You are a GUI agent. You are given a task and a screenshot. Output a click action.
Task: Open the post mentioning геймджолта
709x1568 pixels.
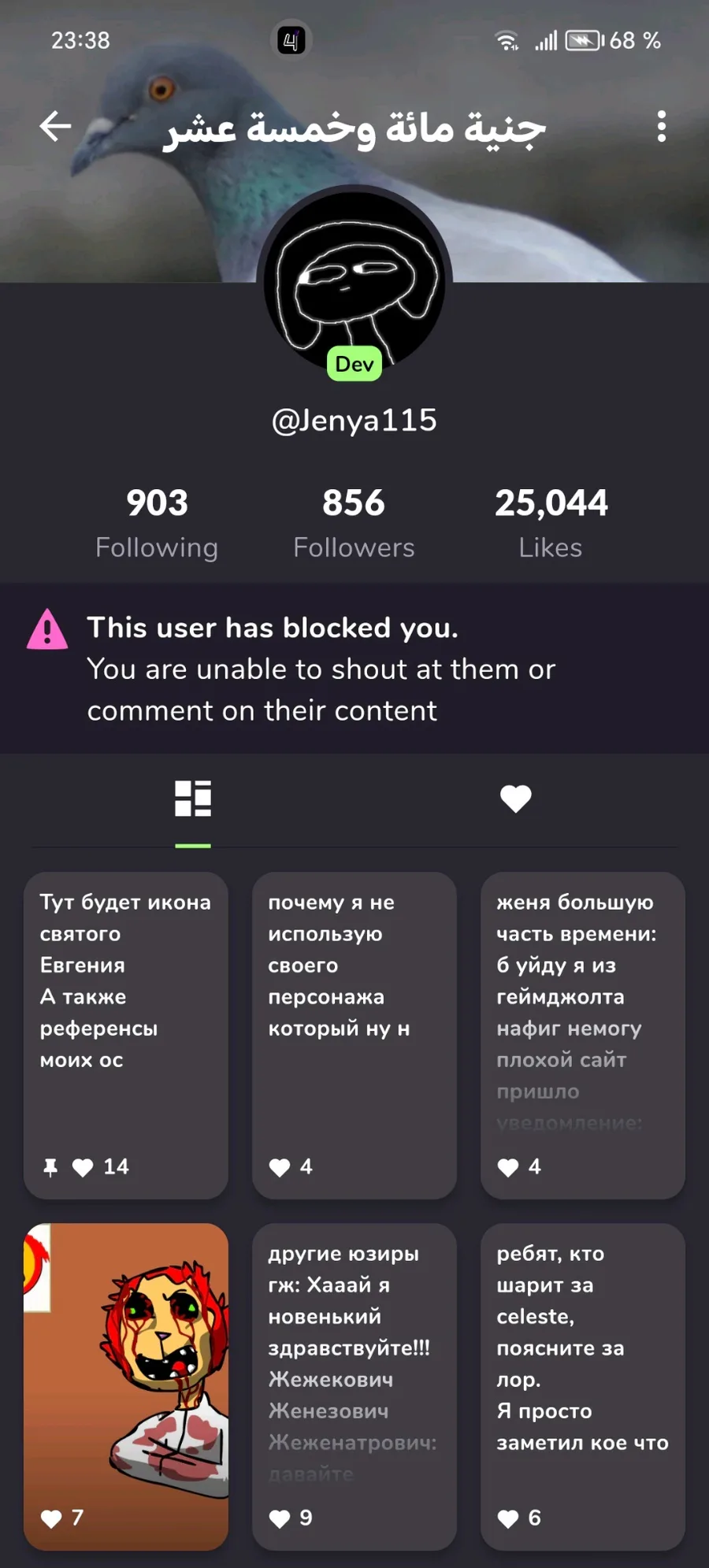(583, 1035)
